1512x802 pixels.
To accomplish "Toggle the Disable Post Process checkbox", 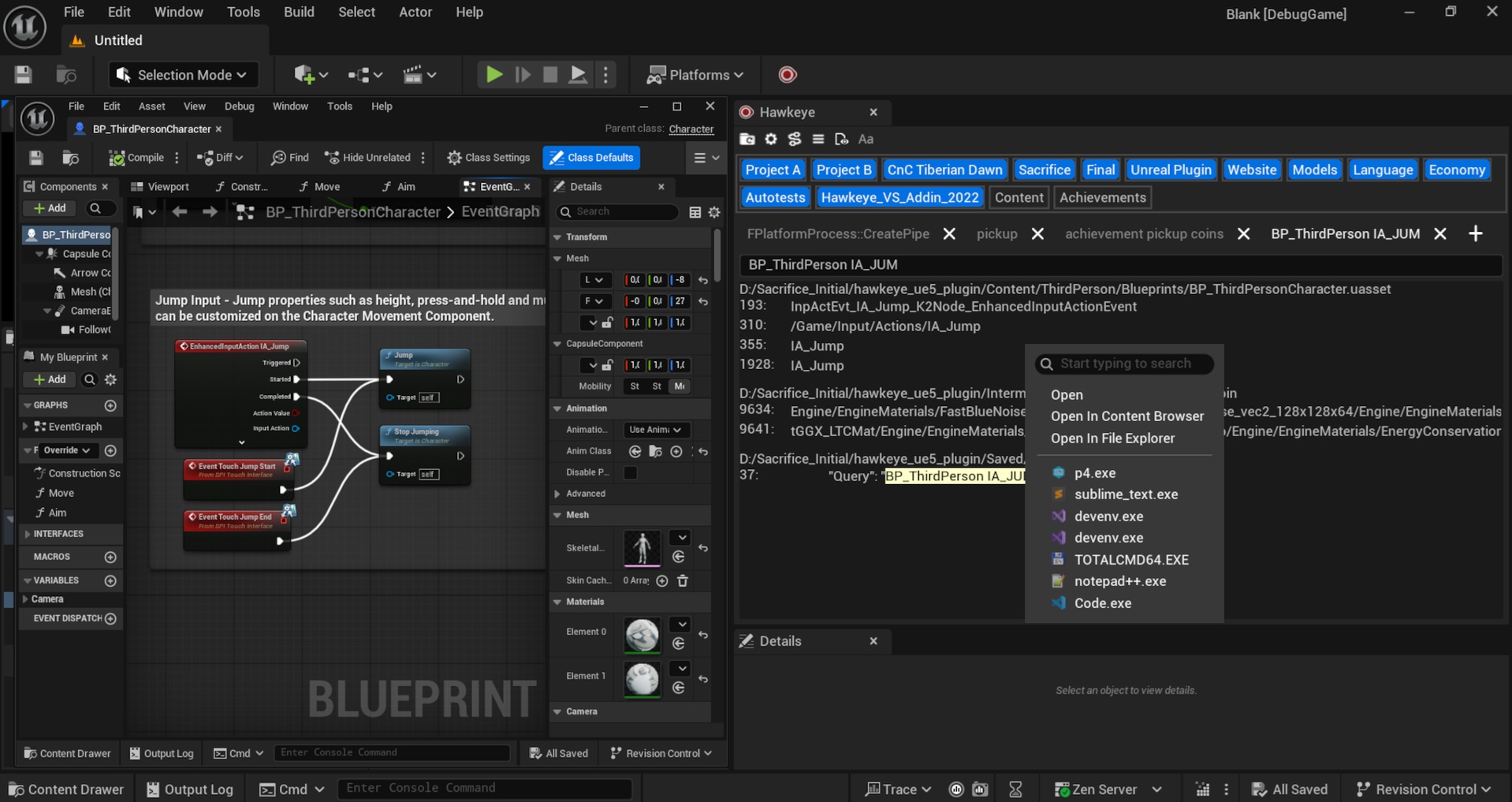I will (x=631, y=473).
